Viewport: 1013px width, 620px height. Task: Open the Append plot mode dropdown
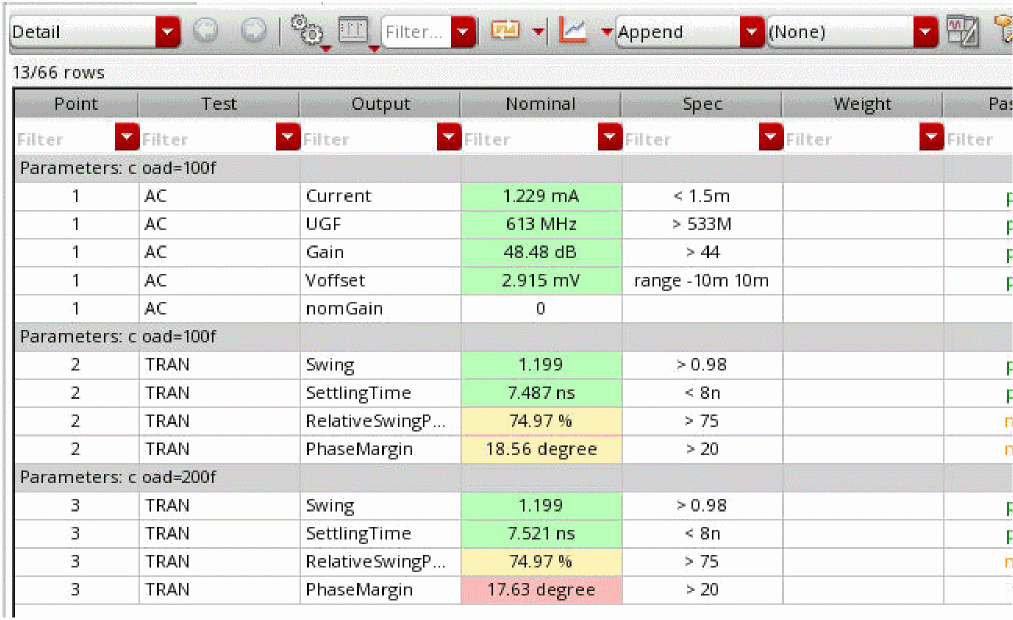752,32
